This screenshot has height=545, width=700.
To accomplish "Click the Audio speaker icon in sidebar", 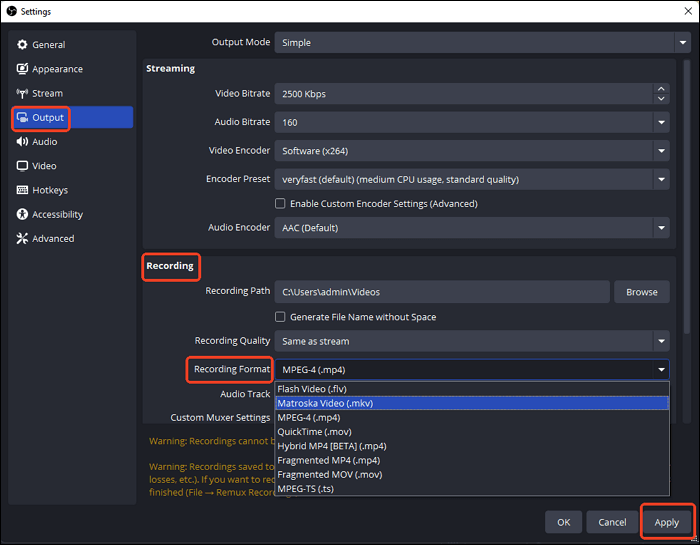I will point(22,142).
